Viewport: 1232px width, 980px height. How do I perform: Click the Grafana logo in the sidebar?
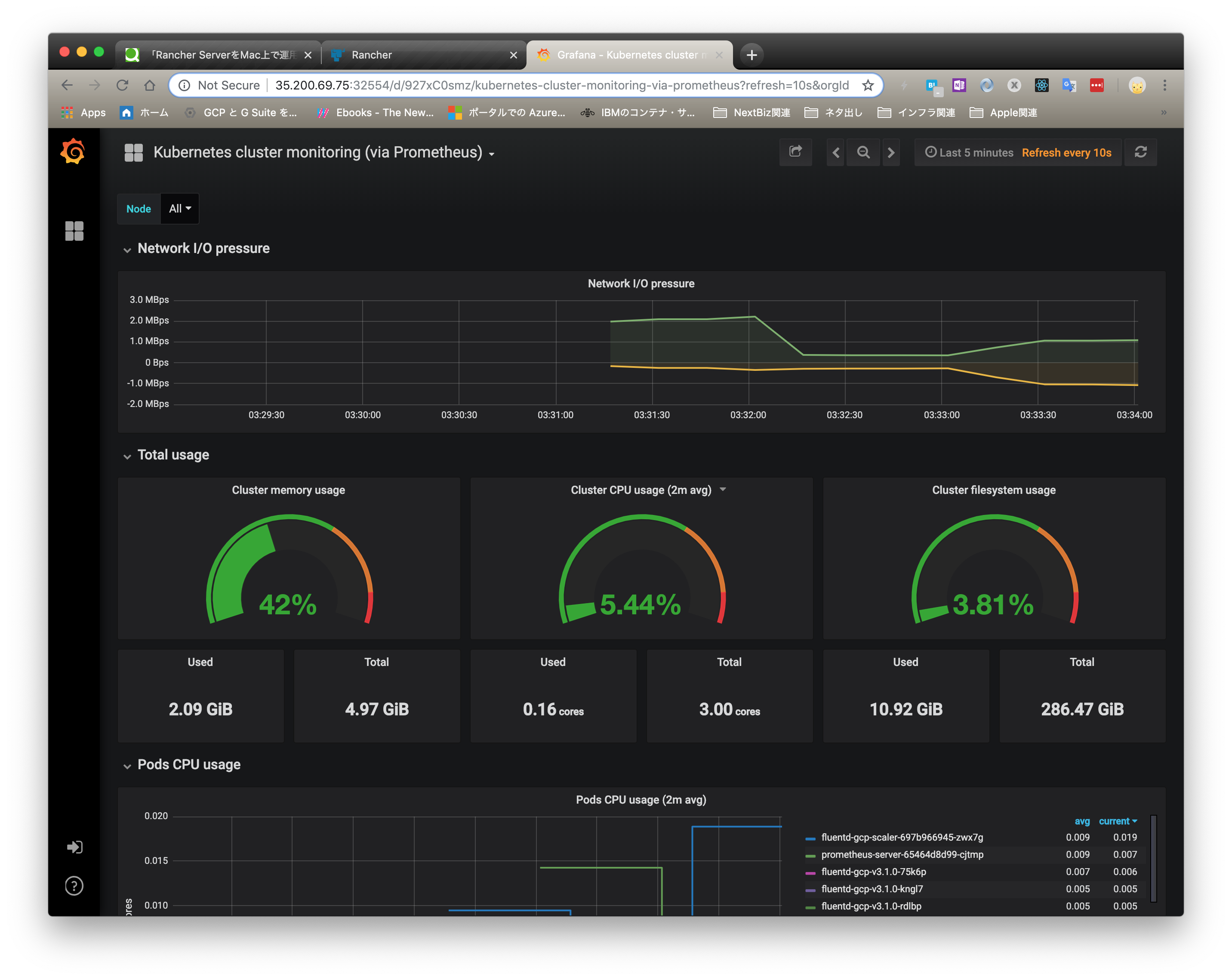pos(74,151)
